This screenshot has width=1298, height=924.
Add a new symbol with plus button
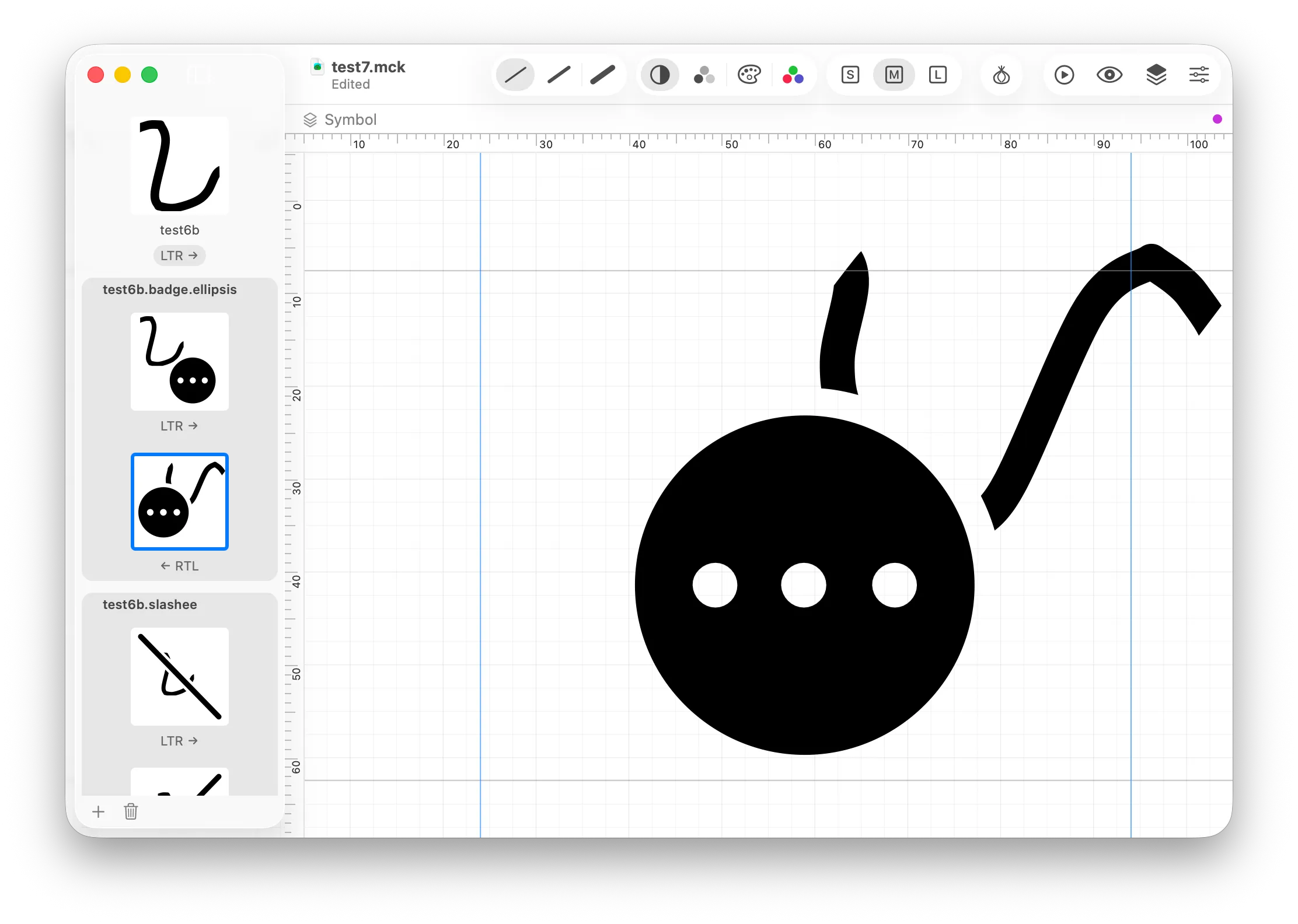point(99,811)
